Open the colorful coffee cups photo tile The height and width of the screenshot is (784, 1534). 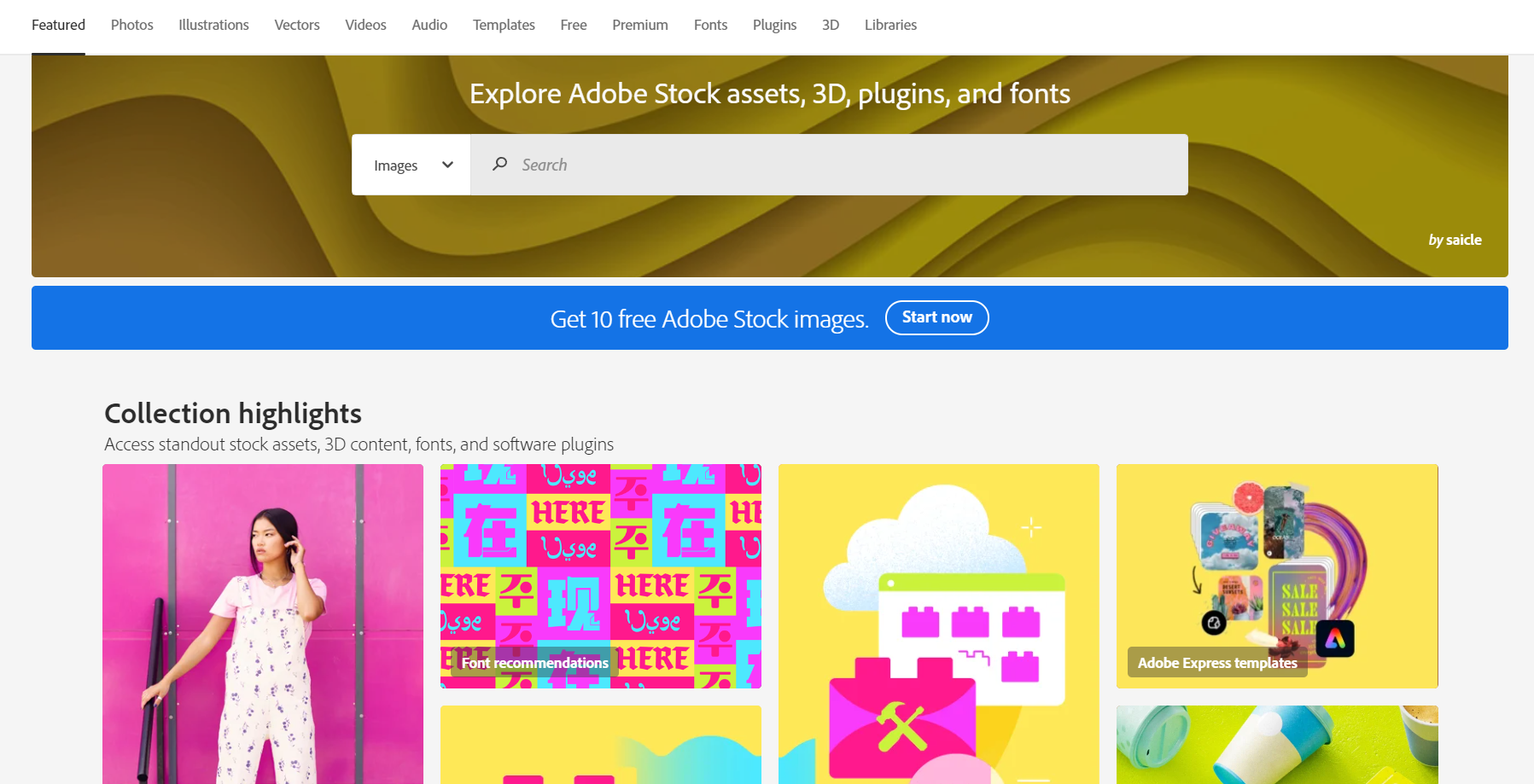click(x=1277, y=745)
